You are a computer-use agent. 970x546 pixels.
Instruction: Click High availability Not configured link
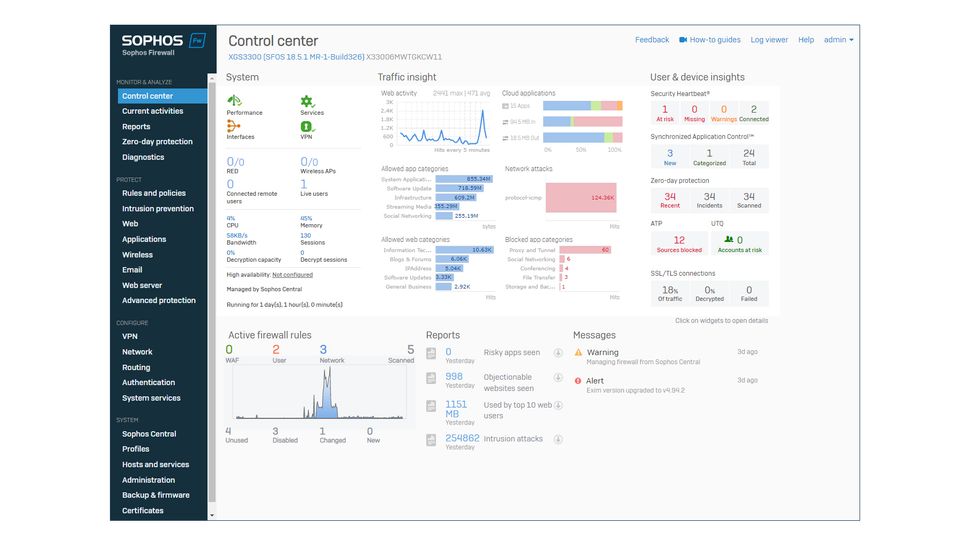(293, 275)
